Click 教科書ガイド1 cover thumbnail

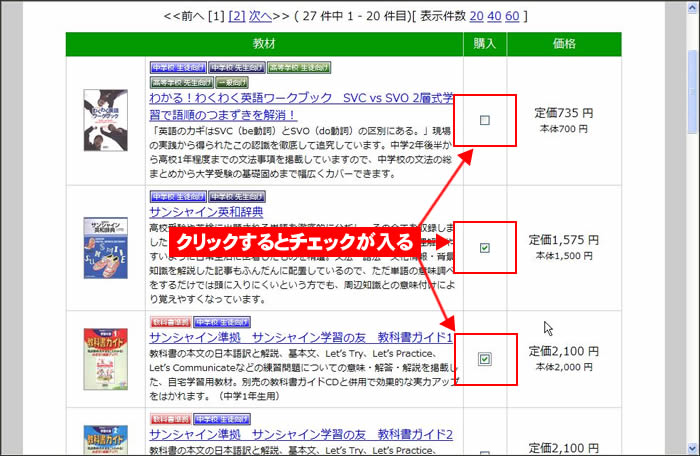[x=106, y=359]
